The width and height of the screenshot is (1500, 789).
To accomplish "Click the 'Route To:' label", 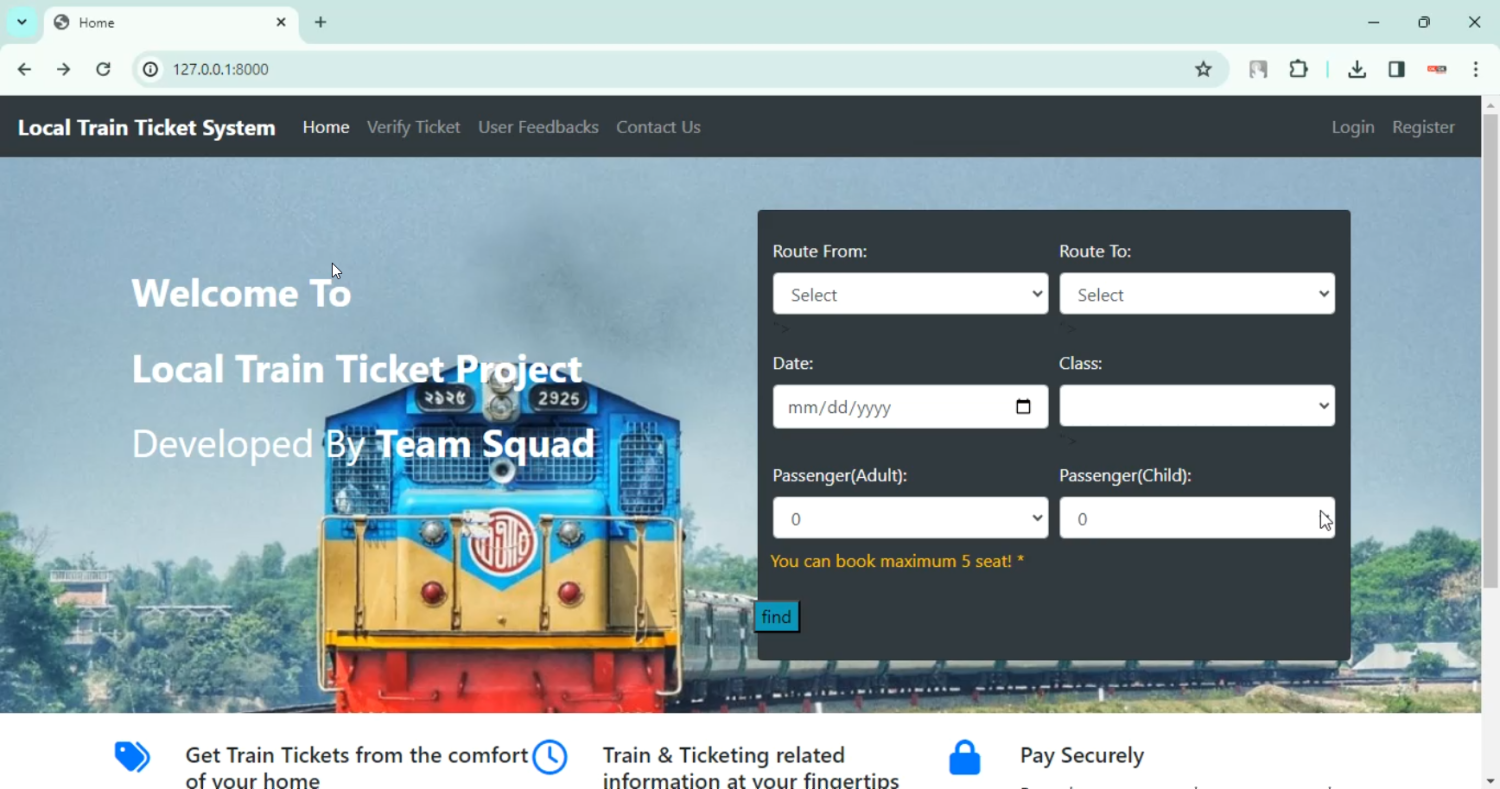I will [1095, 251].
